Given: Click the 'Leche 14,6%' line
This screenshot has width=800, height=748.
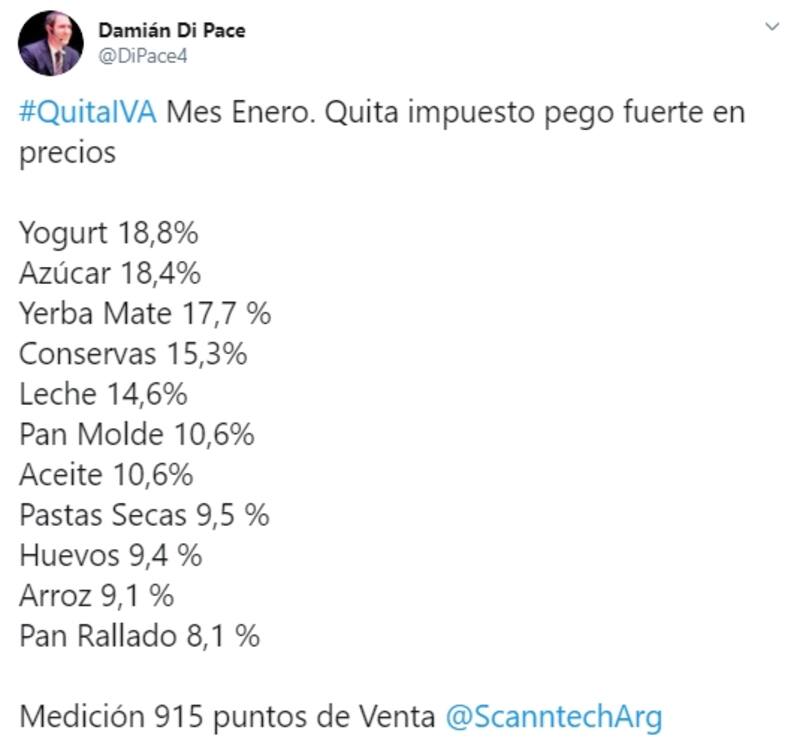Looking at the screenshot, I should pyautogui.click(x=103, y=394).
